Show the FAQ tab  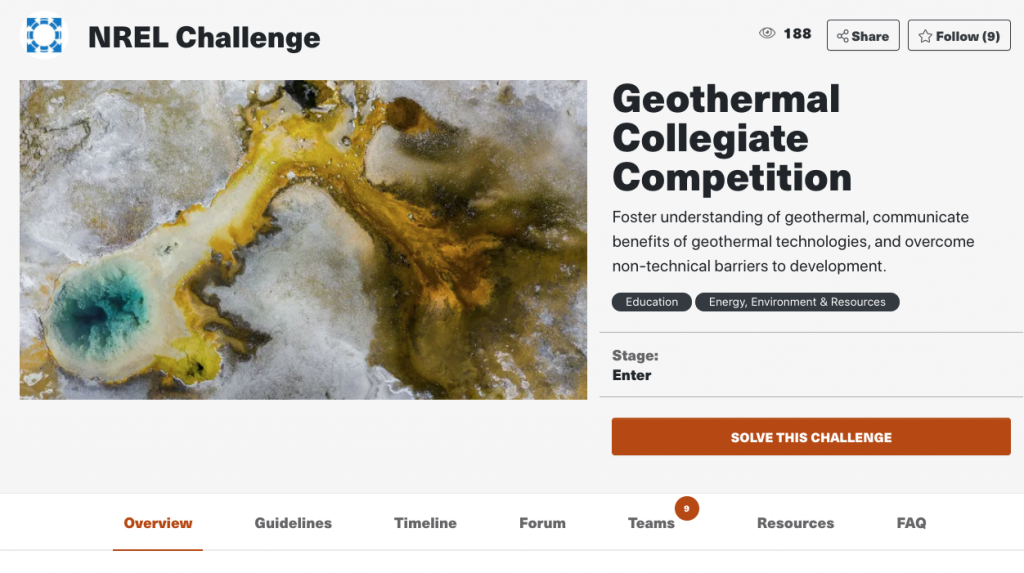coord(911,523)
